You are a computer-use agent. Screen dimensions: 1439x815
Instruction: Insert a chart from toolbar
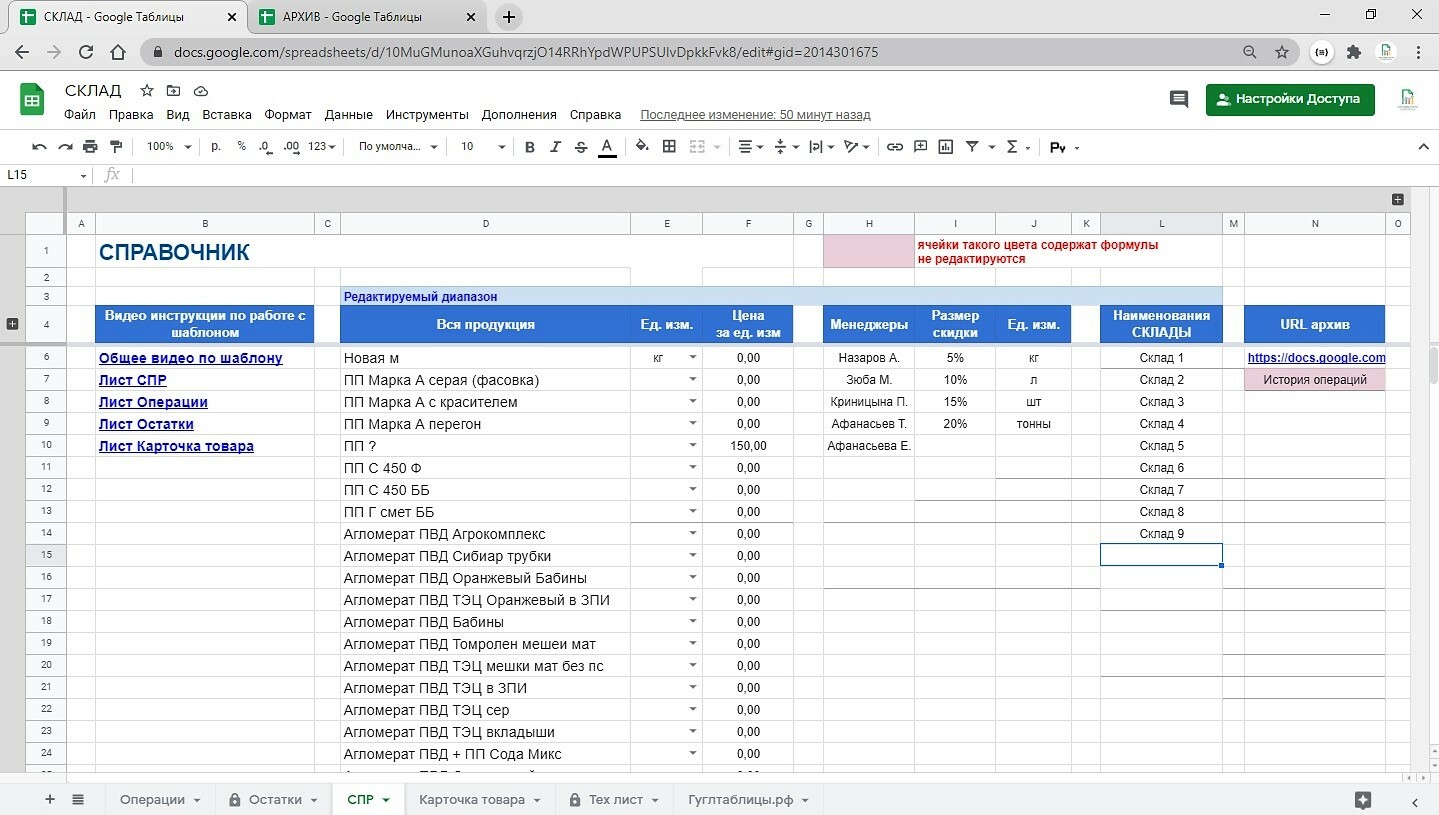[x=946, y=147]
